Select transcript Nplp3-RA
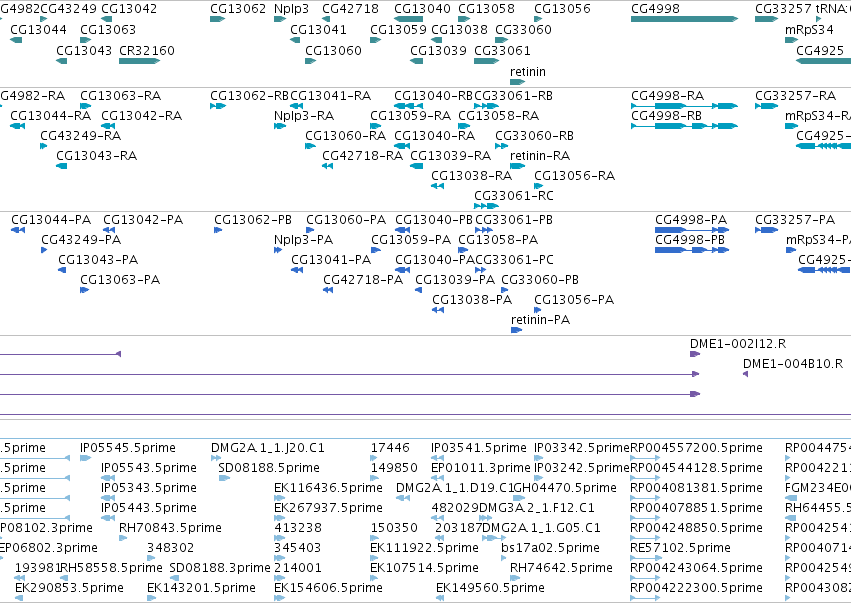 304,116
